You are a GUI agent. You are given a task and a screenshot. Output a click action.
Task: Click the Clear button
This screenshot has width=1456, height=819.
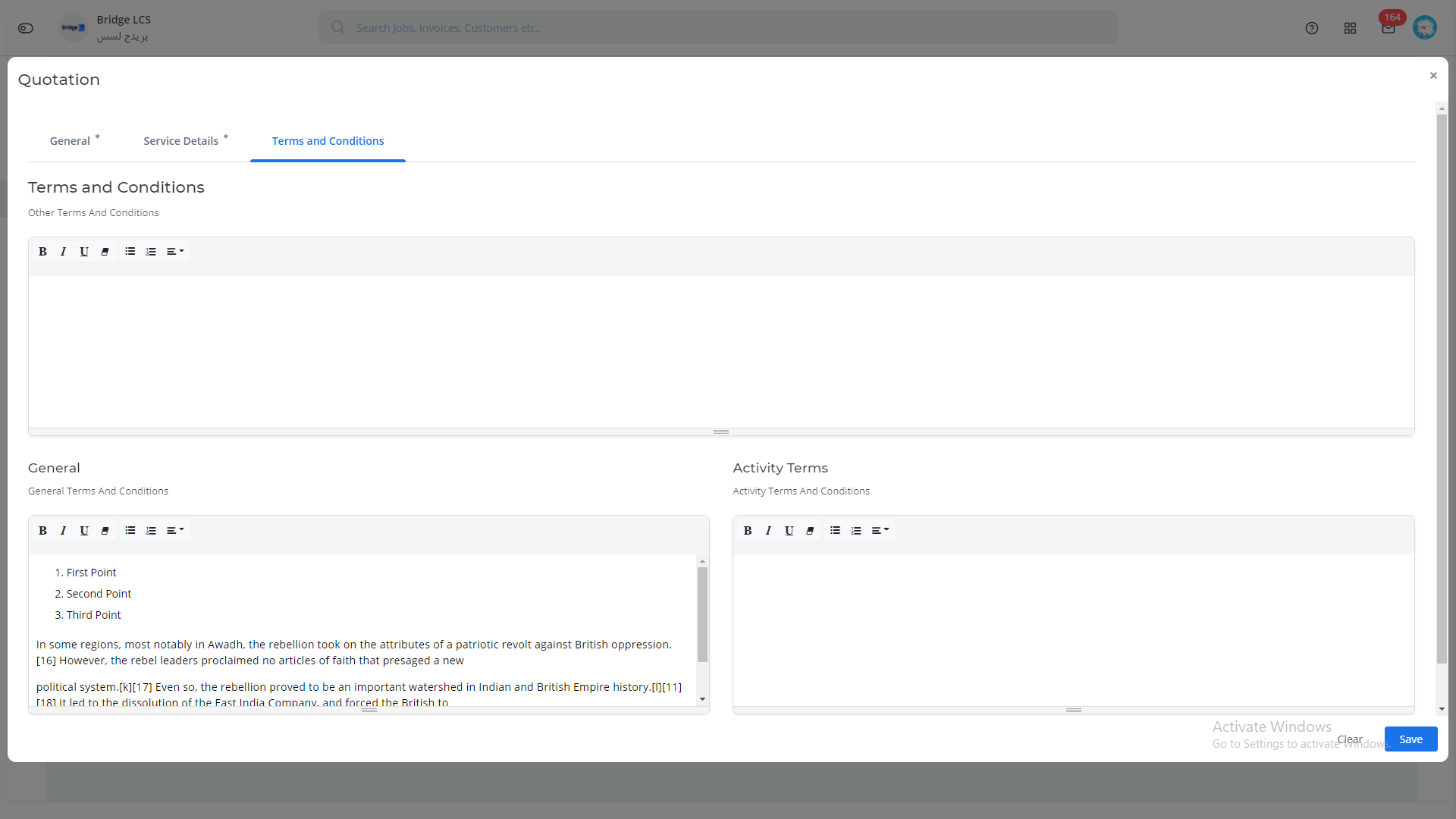pyautogui.click(x=1350, y=738)
